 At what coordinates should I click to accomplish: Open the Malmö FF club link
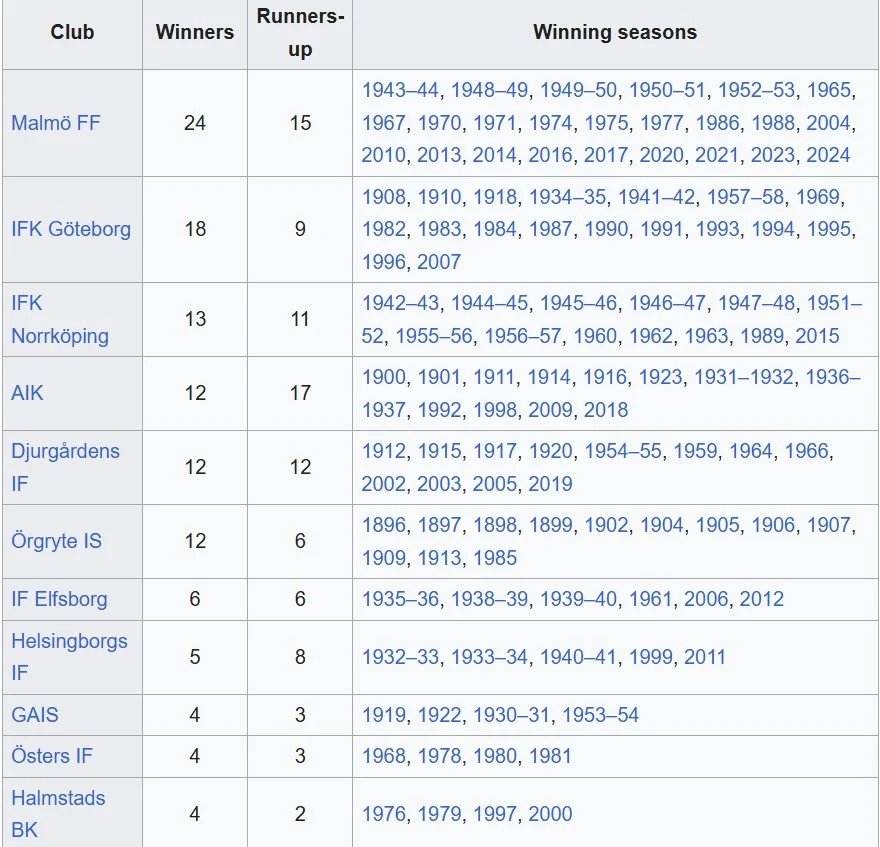pyautogui.click(x=56, y=123)
